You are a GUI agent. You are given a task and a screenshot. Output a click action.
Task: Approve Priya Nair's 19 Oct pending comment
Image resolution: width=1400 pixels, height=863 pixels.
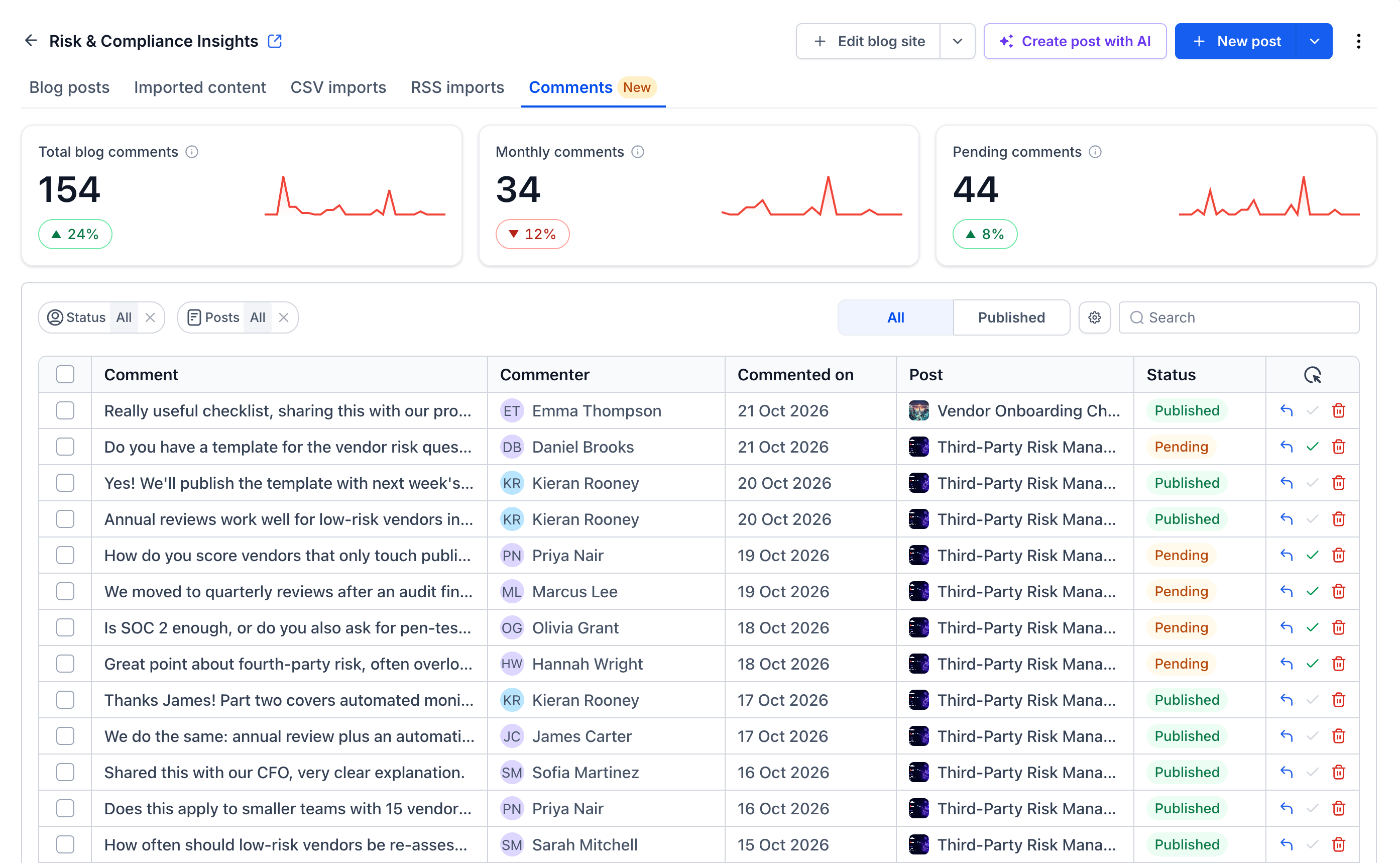pyautogui.click(x=1313, y=555)
